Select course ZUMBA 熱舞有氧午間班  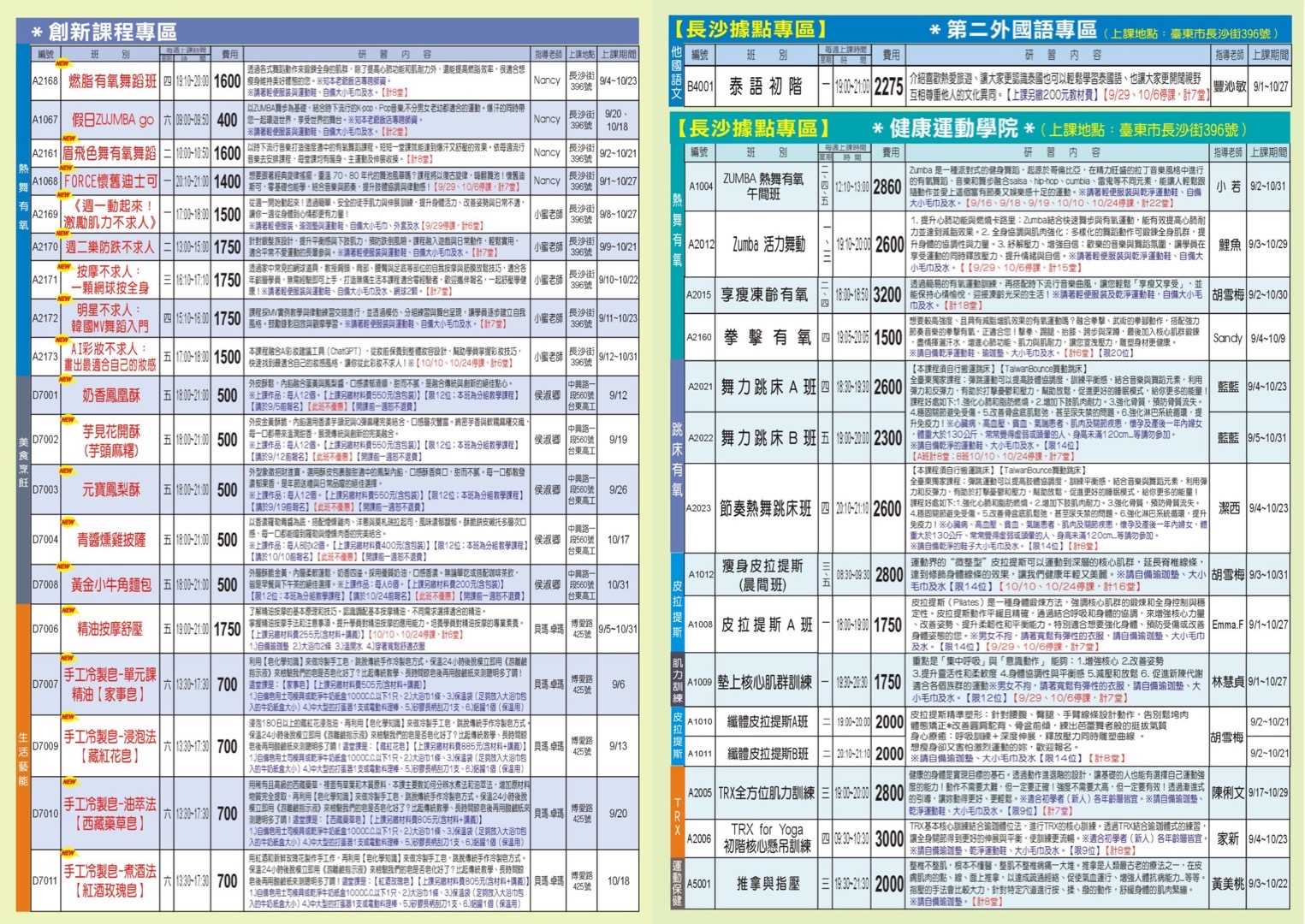point(763,186)
